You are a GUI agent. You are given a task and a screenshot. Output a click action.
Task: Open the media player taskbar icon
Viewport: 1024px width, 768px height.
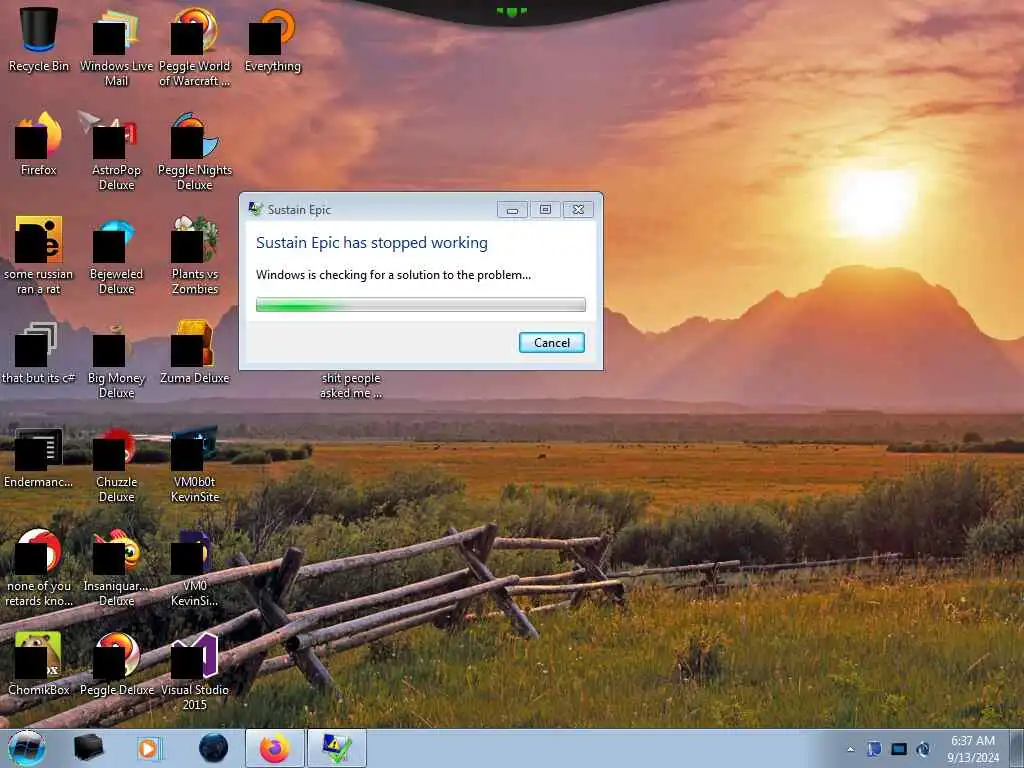pyautogui.click(x=150, y=748)
